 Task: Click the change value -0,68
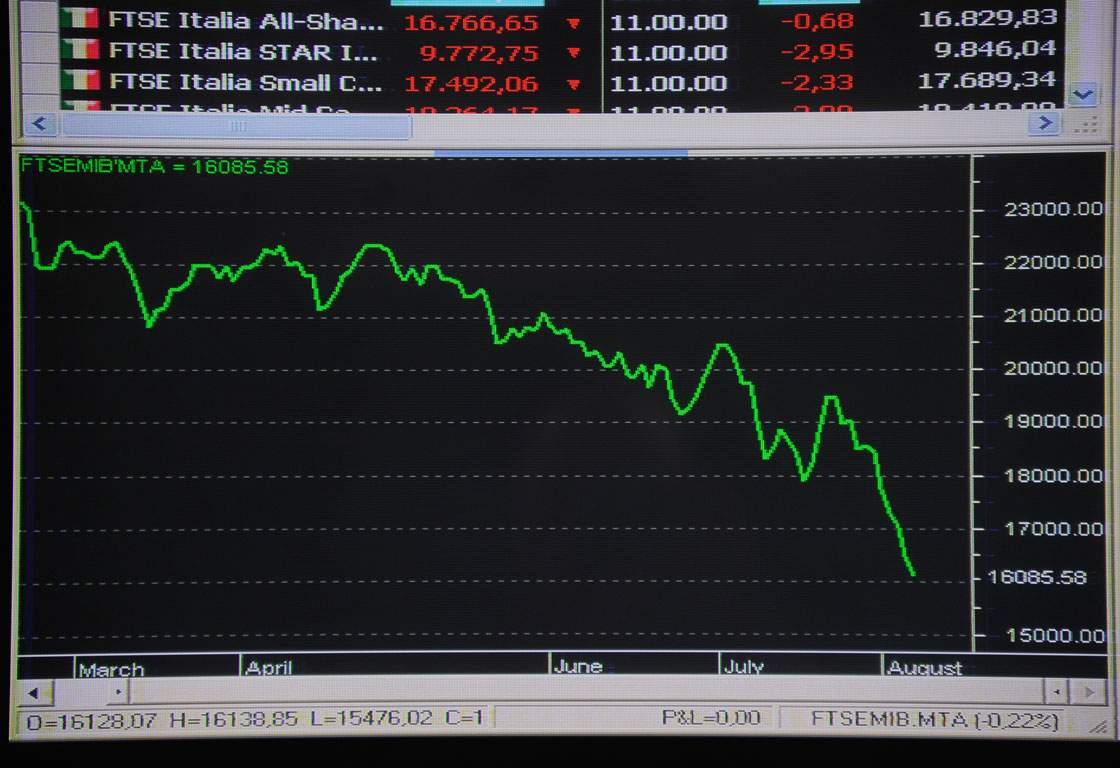point(817,21)
